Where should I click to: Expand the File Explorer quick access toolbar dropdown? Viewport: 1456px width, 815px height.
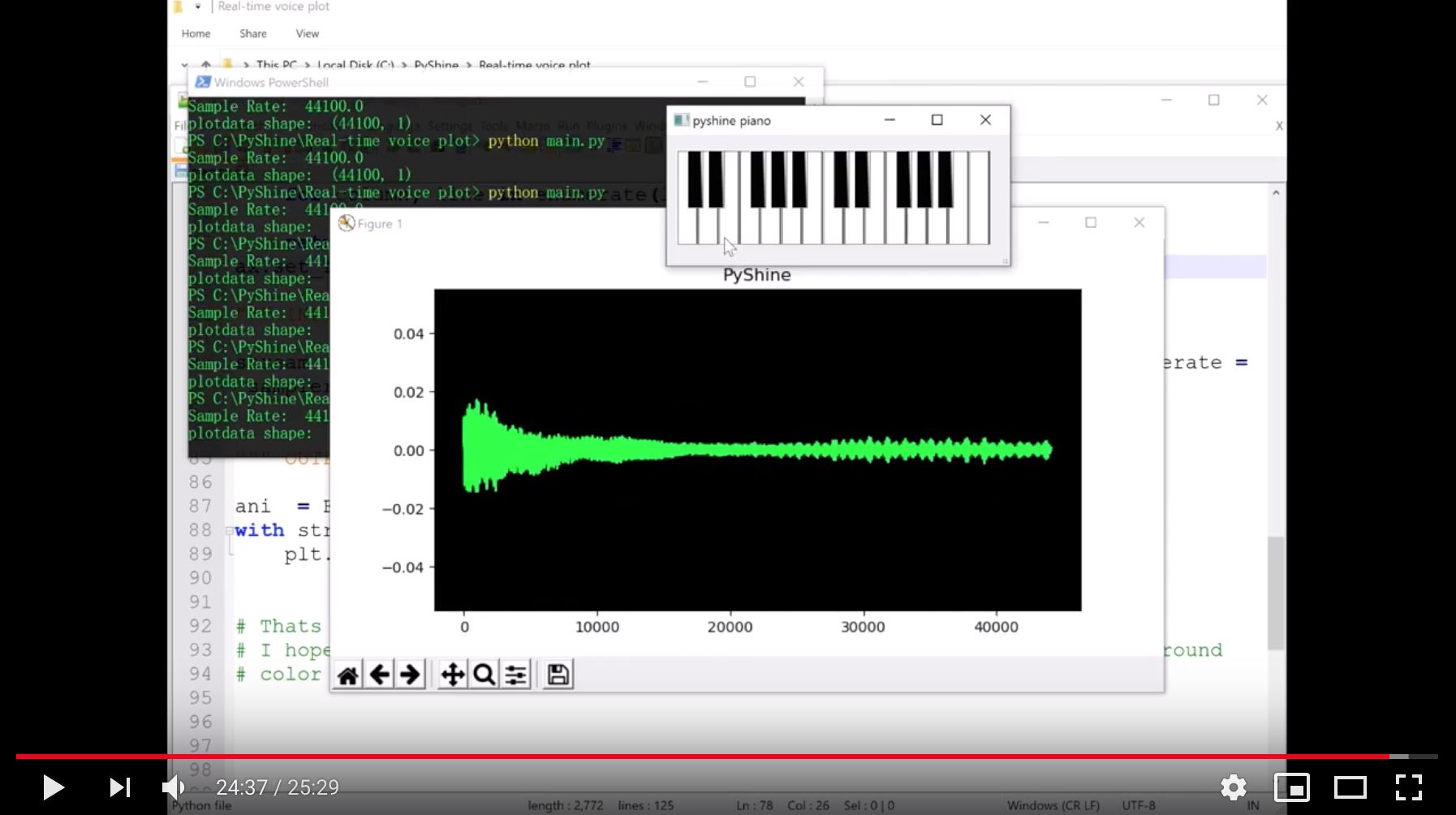[198, 6]
